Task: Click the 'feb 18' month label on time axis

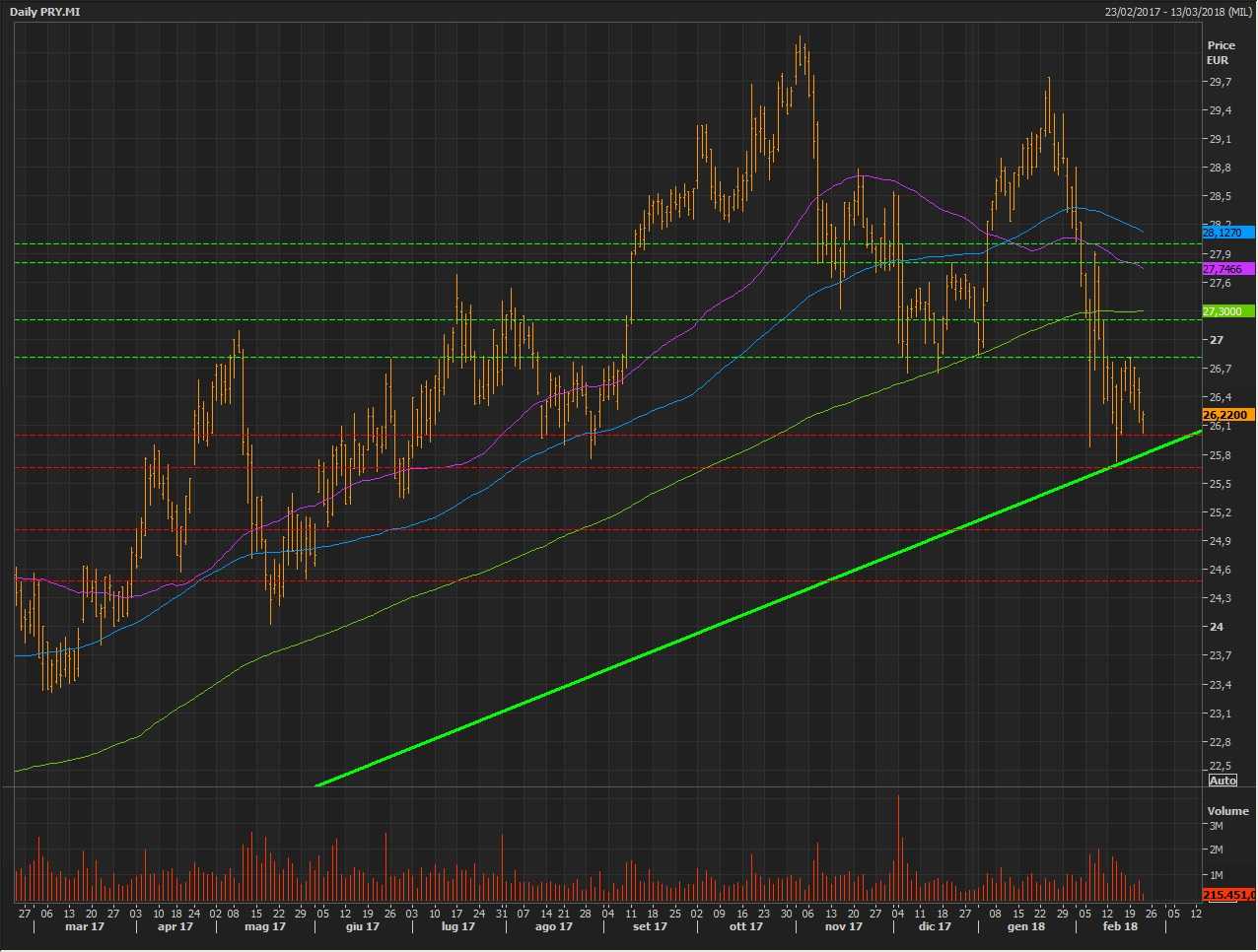Action: coord(1120,926)
